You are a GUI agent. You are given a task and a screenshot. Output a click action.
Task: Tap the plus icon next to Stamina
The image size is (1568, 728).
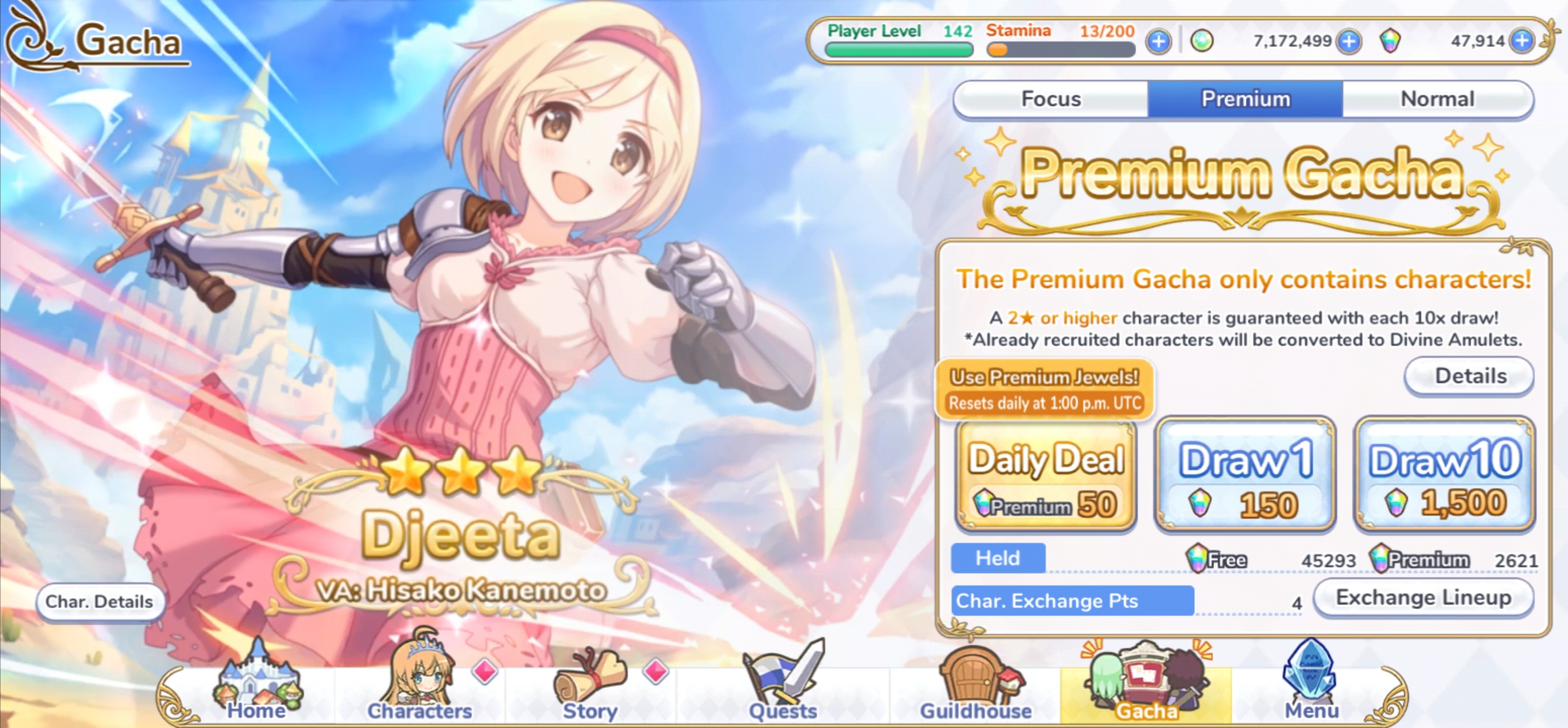tap(1158, 41)
